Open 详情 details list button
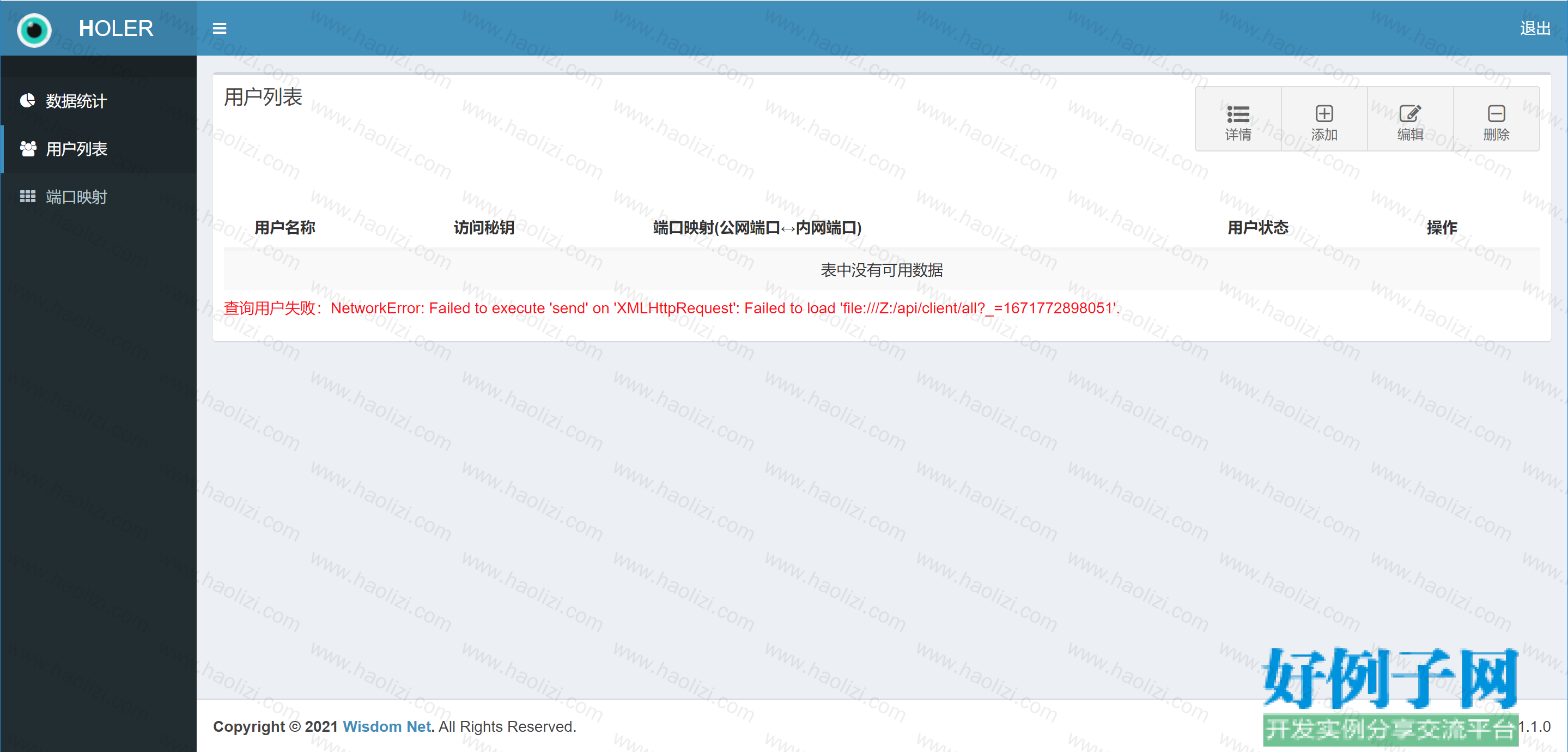The width and height of the screenshot is (1568, 752). [1238, 120]
